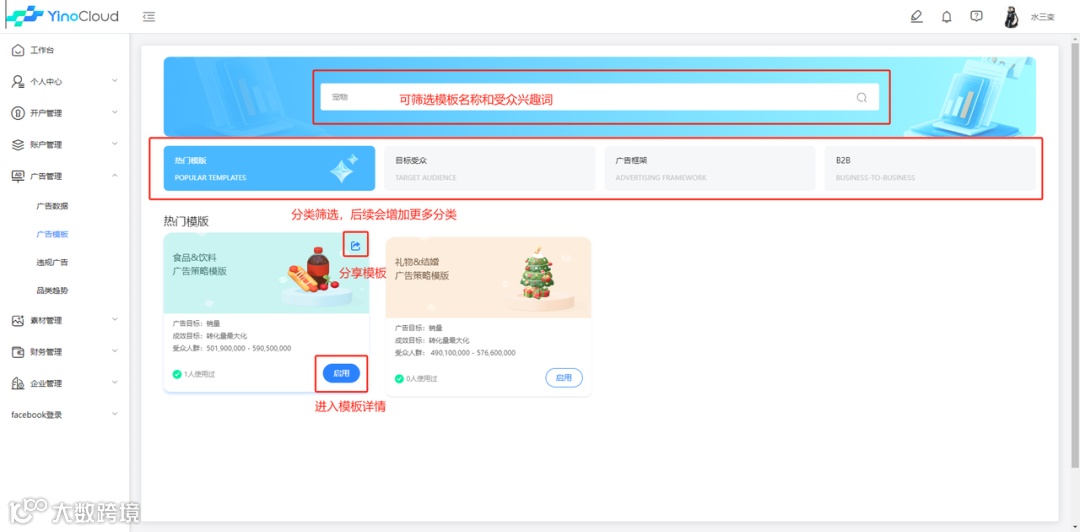Click the 素材管理 image icon
The width and height of the screenshot is (1080, 532).
pyautogui.click(x=18, y=320)
